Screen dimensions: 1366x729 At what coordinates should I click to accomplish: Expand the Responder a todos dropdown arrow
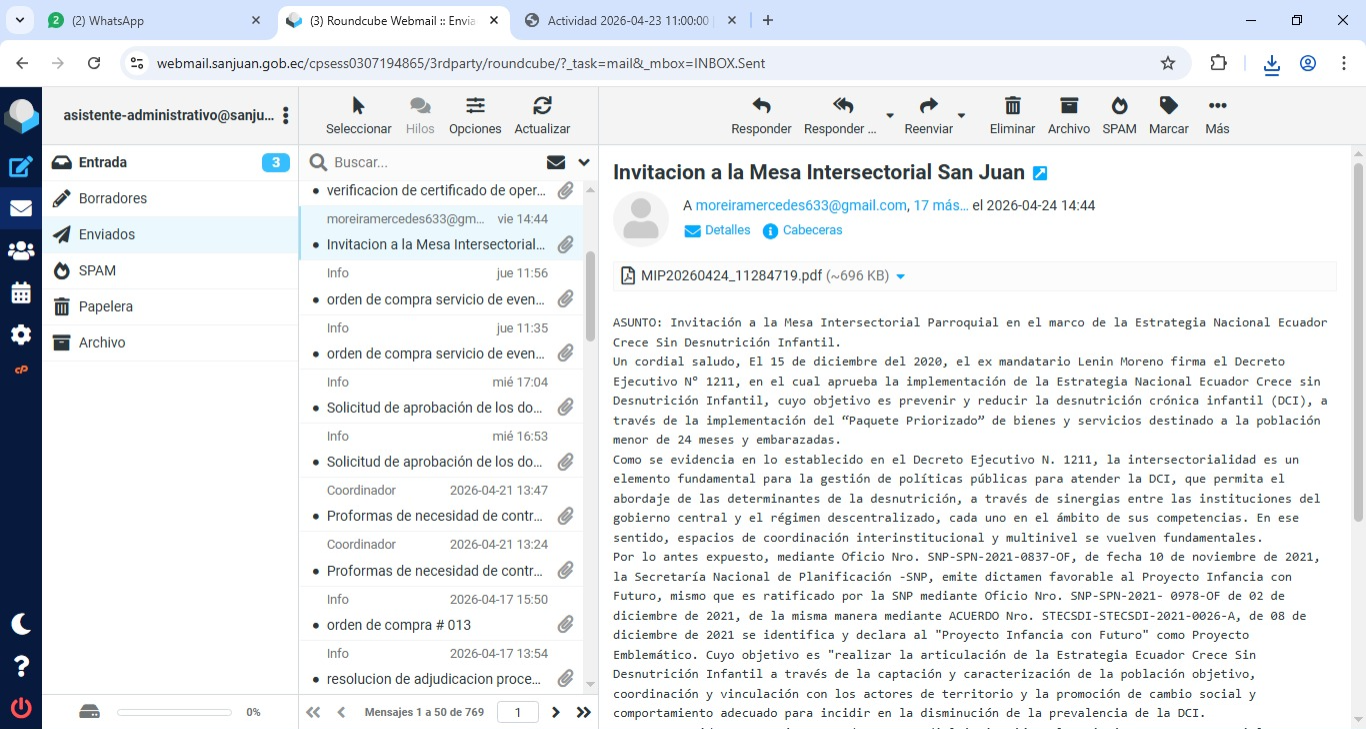(890, 116)
